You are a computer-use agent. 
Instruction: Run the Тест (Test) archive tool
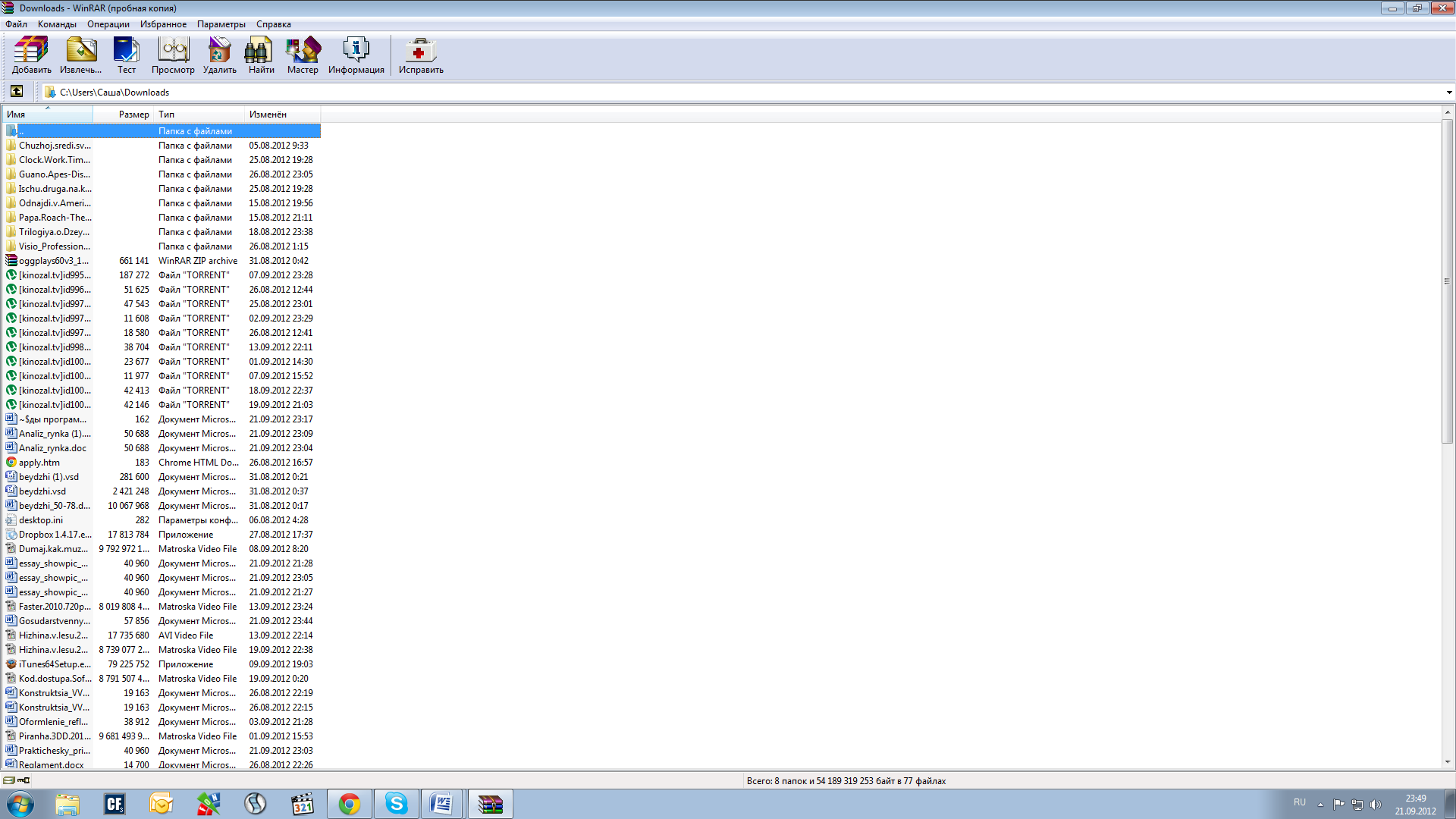(126, 56)
